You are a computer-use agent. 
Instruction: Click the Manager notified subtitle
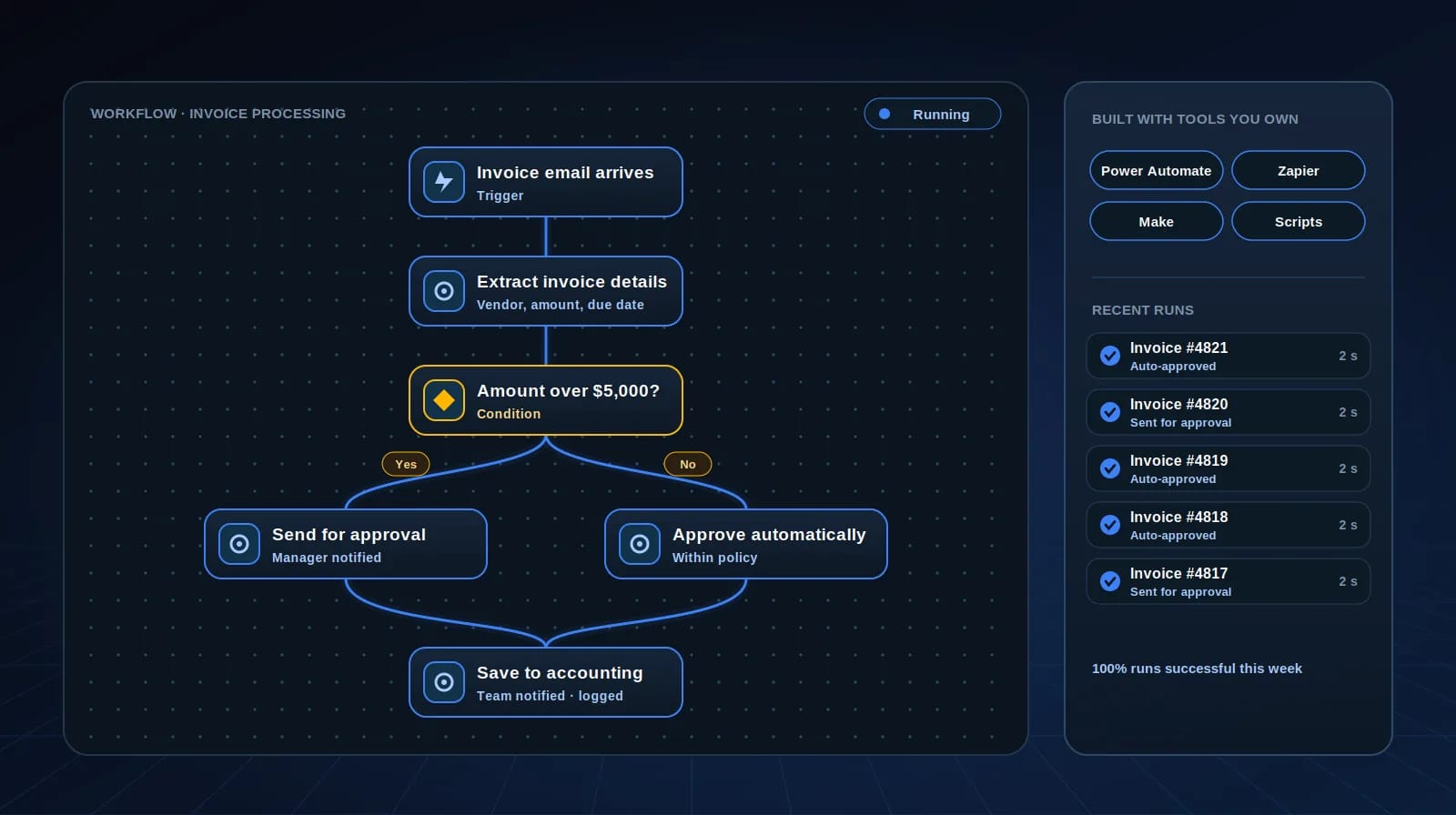tap(327, 558)
